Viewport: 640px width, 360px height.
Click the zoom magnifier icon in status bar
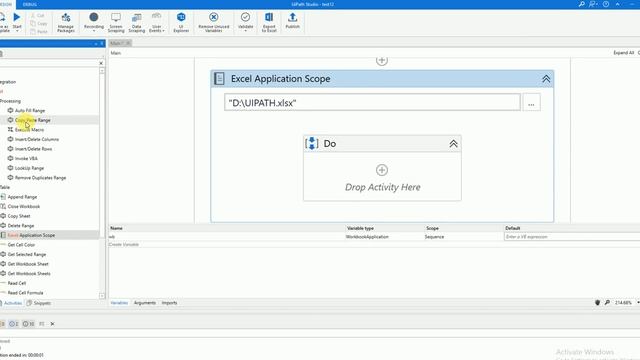tap(607, 302)
